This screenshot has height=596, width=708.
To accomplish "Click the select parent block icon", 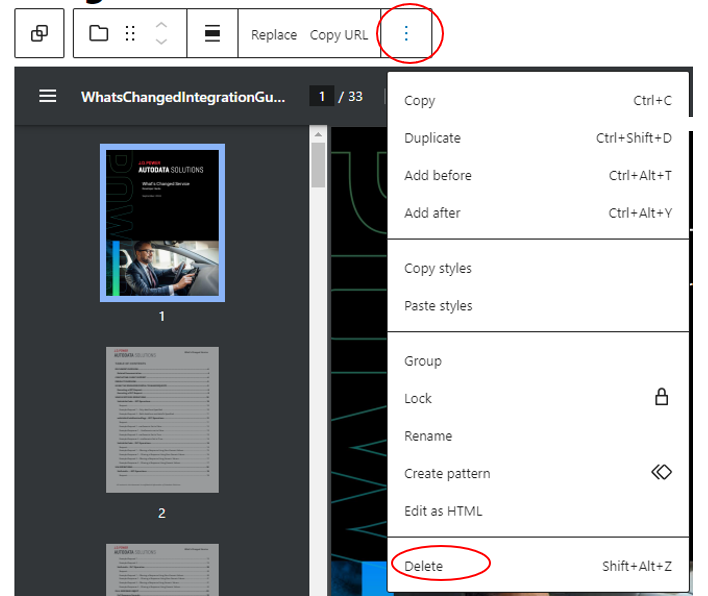I will coord(39,34).
